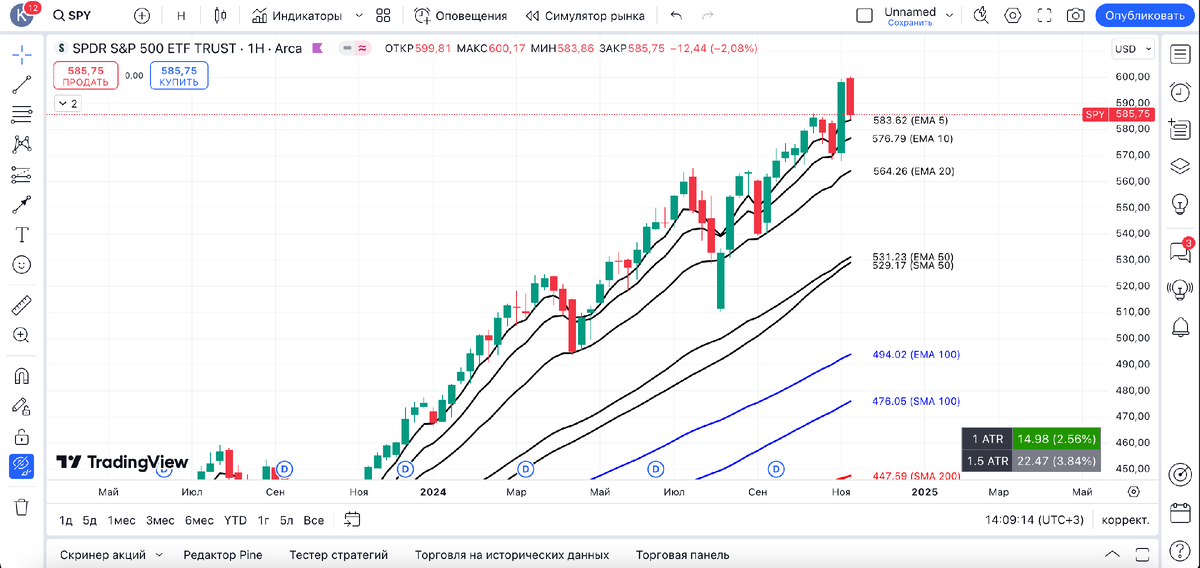Image resolution: width=1200 pixels, height=568 pixels.
Task: Open ideas lightbulb panel
Action: (1180, 204)
